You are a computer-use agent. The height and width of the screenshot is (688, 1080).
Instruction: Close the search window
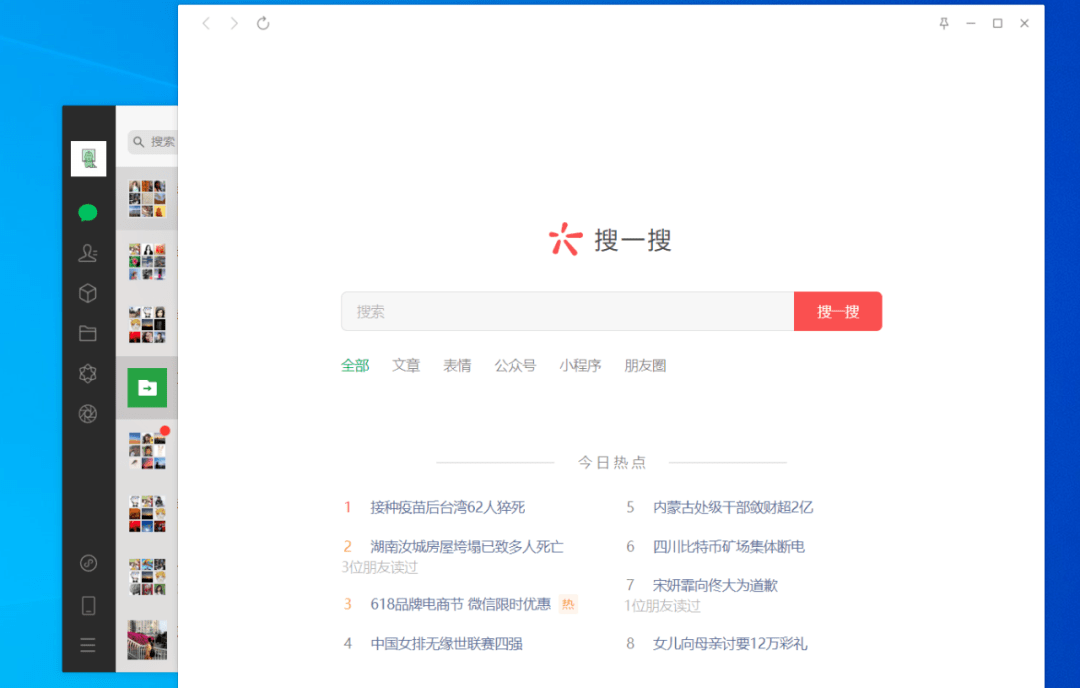[x=1024, y=23]
